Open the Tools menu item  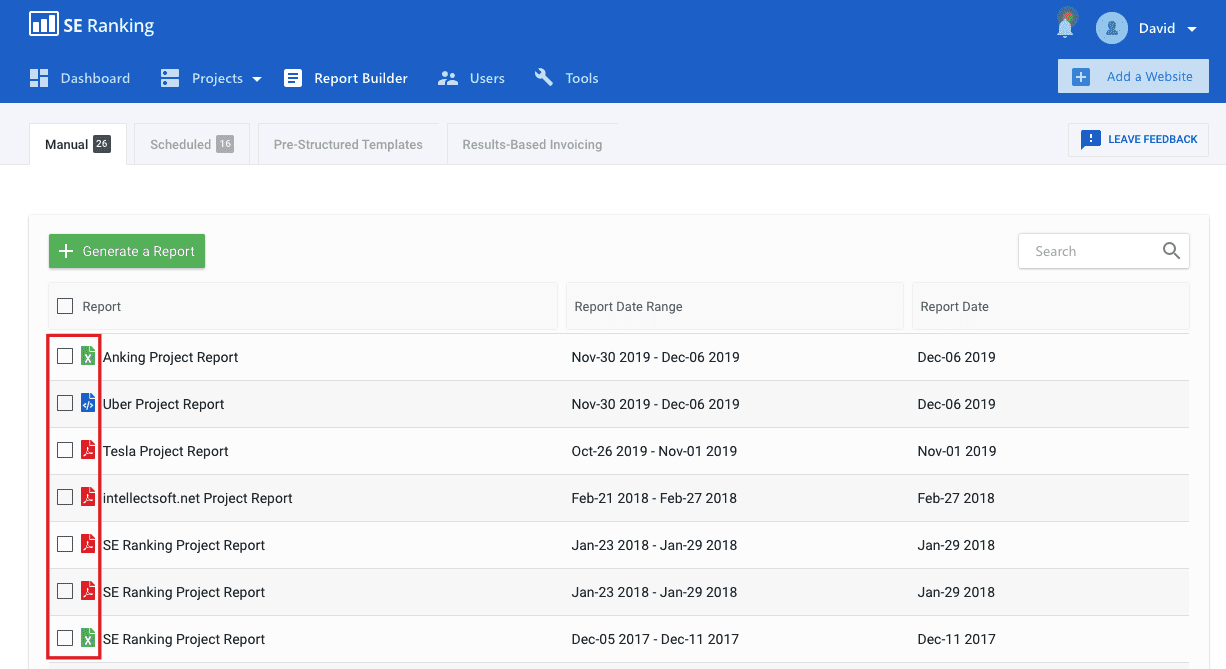point(566,78)
